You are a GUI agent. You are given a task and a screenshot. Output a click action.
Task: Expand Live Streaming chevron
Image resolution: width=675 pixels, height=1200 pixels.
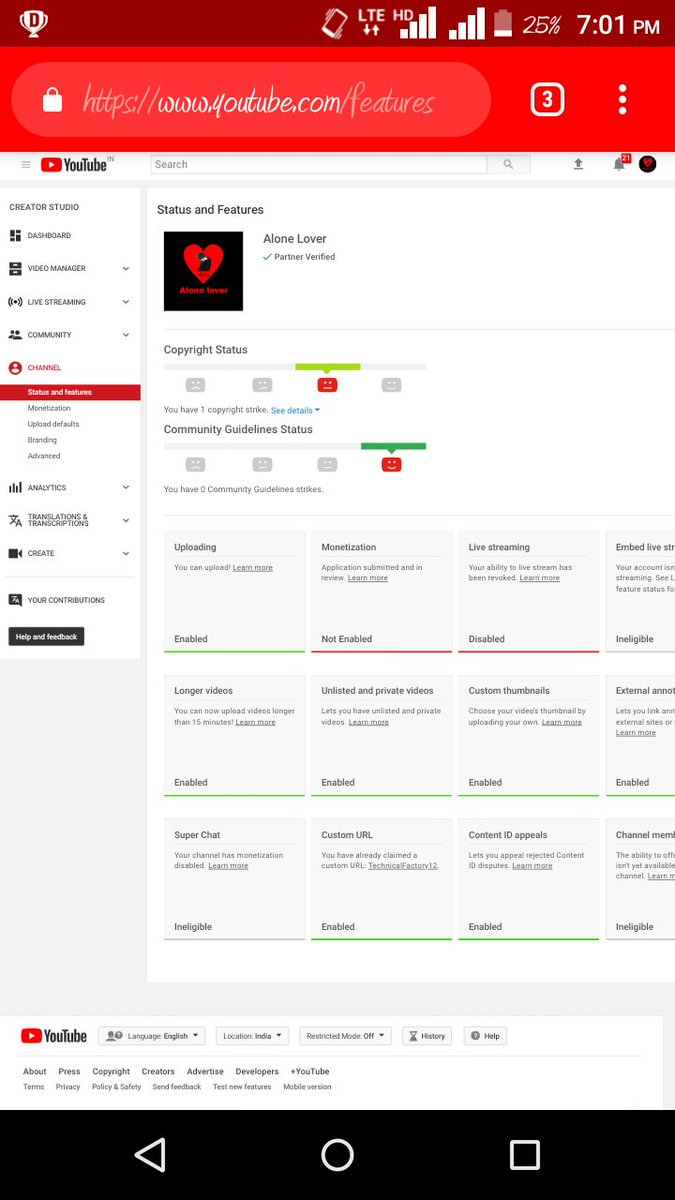(126, 302)
